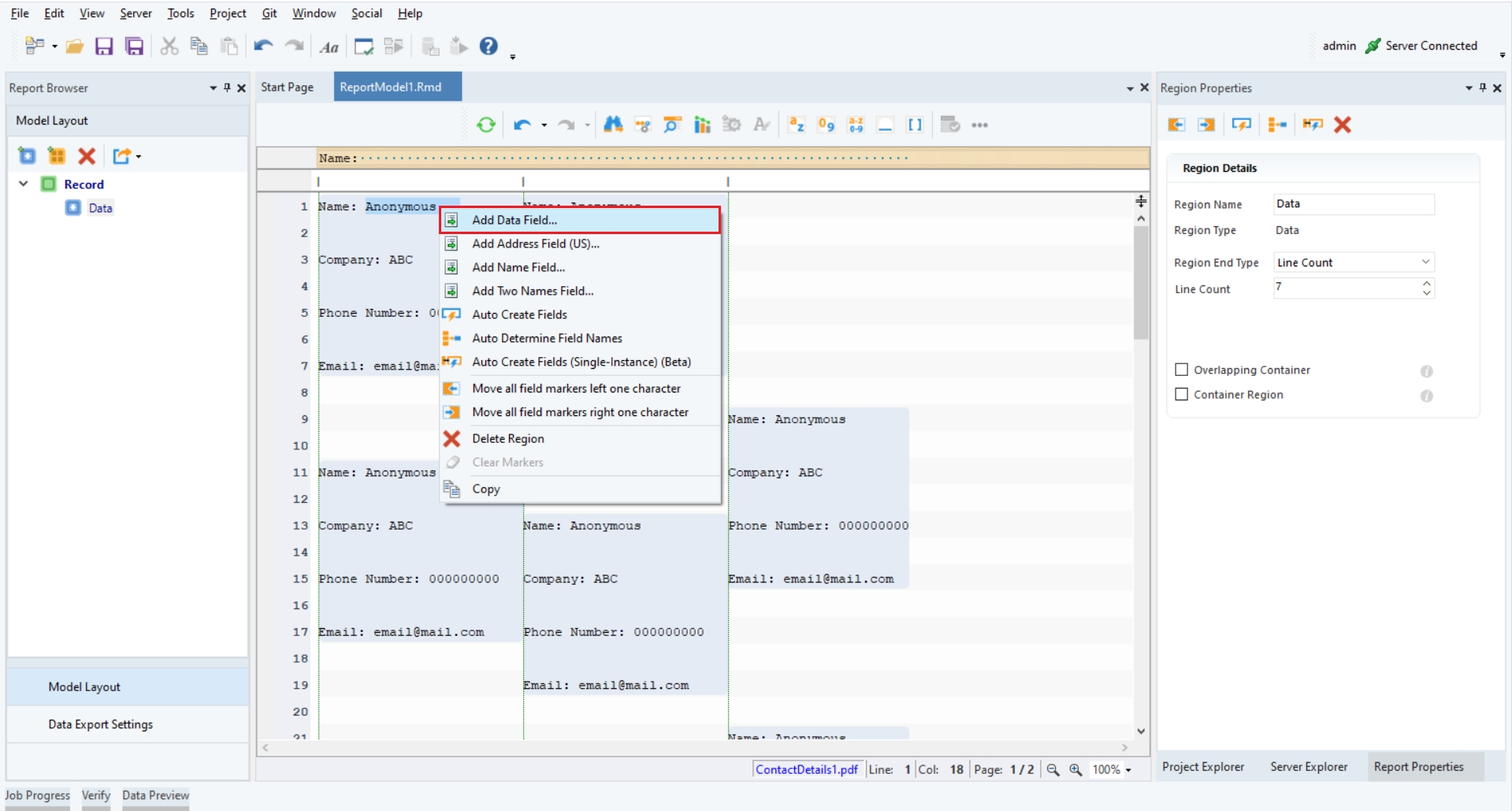Switch to the Start Page tab
The height and width of the screenshot is (811, 1512).
(x=287, y=87)
